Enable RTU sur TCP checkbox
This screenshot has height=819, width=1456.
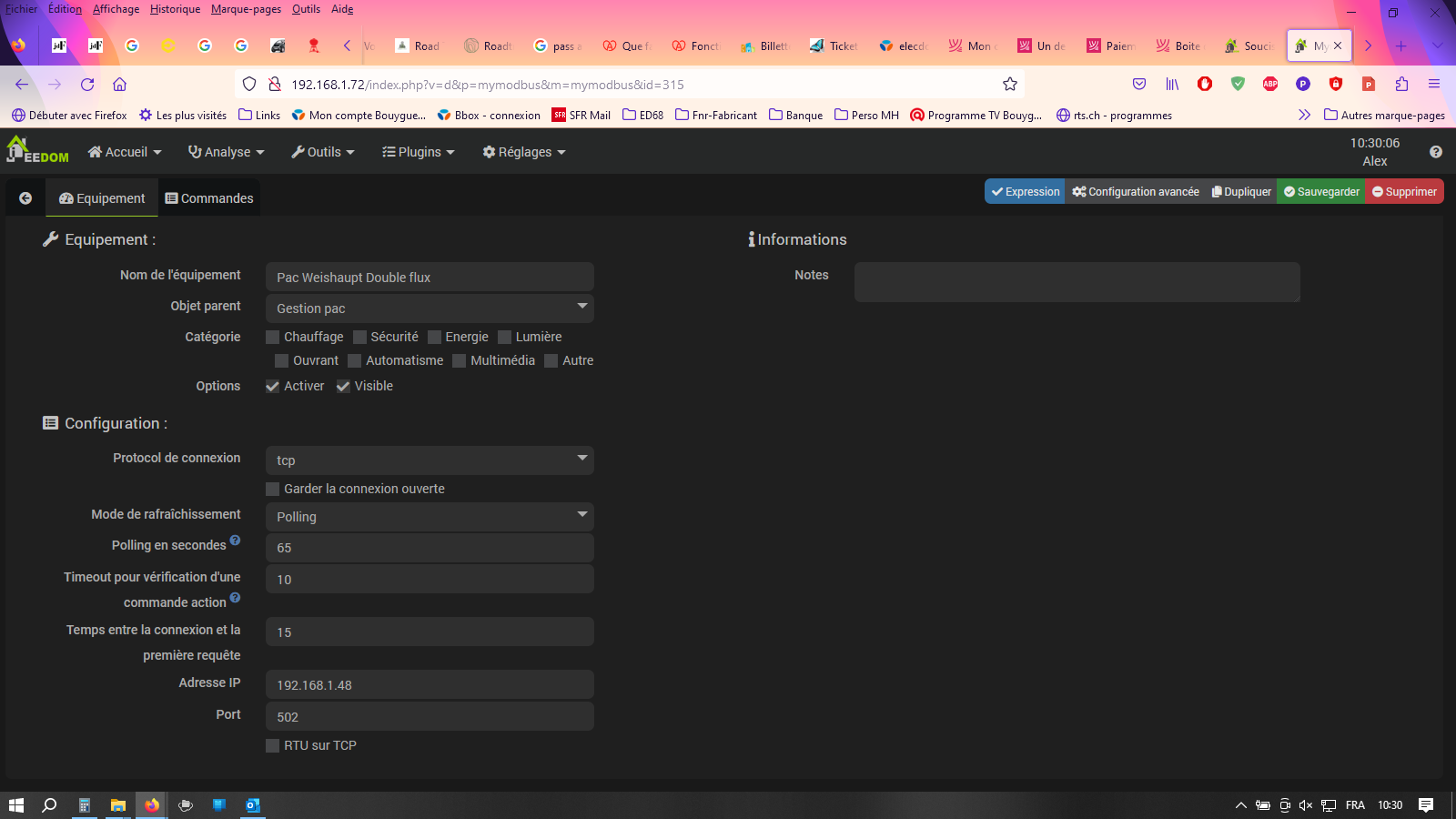[273, 746]
